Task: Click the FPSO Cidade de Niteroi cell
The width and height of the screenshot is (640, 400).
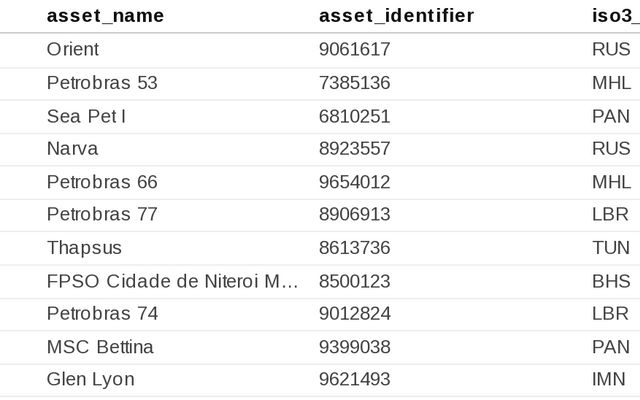Action: (172, 281)
